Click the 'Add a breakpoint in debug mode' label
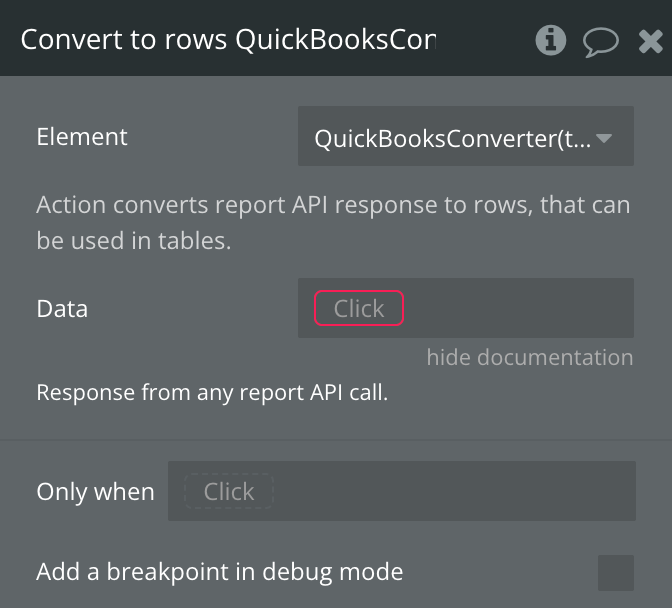Viewport: 672px width, 608px height. 220,572
